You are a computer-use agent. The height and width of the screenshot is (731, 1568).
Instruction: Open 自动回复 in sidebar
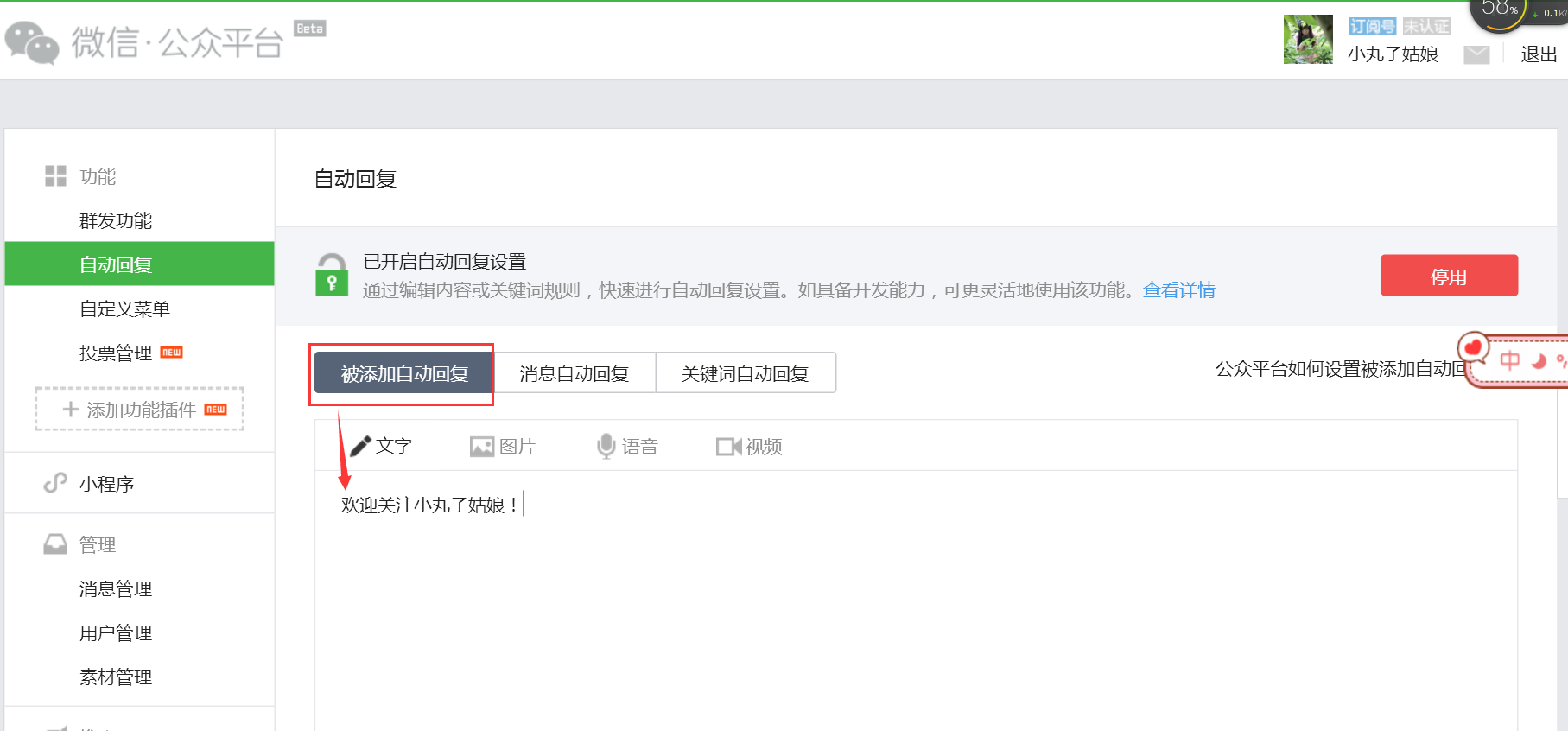(x=140, y=264)
